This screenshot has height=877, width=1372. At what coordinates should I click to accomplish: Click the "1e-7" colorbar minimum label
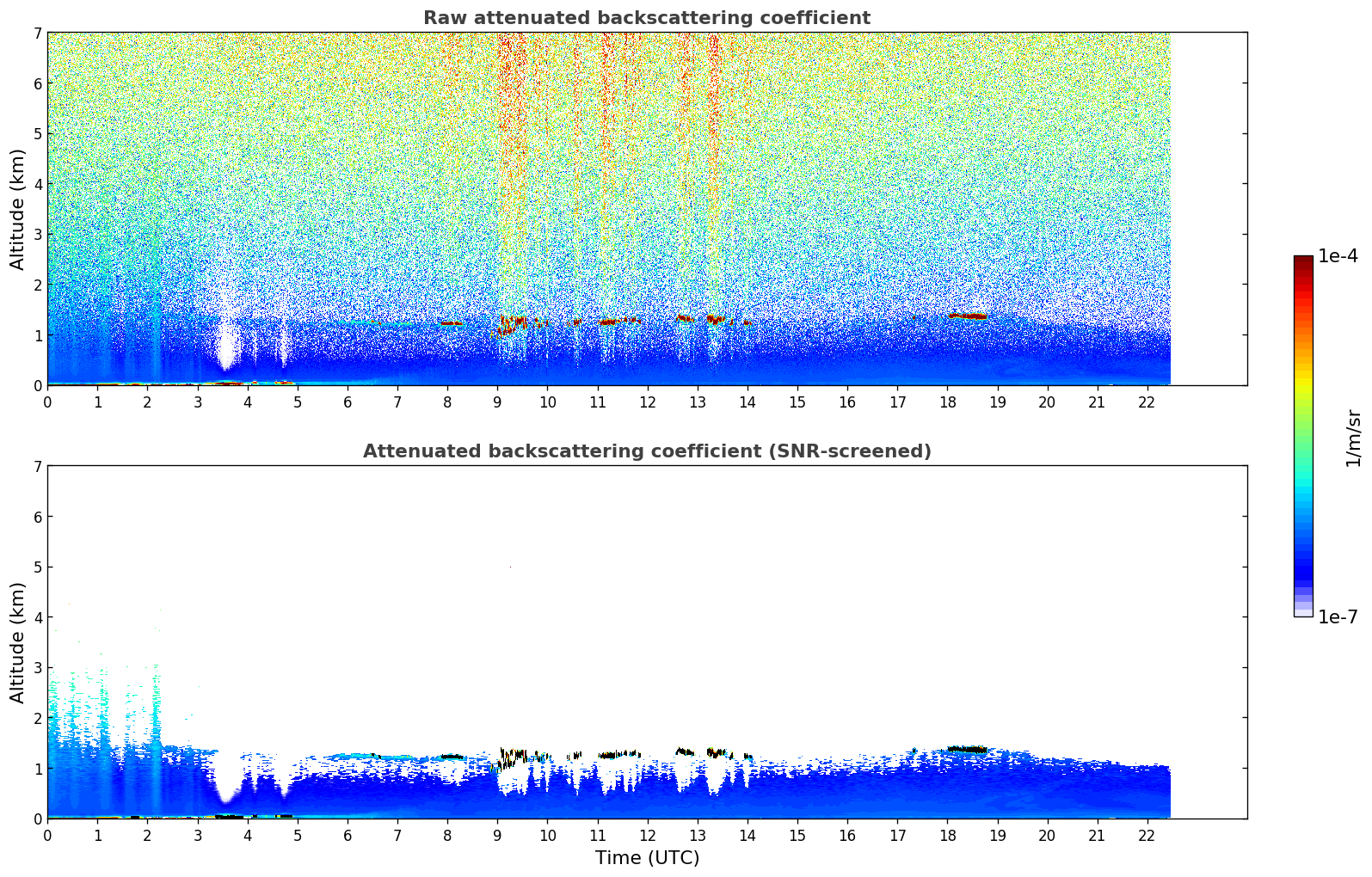[x=1338, y=617]
